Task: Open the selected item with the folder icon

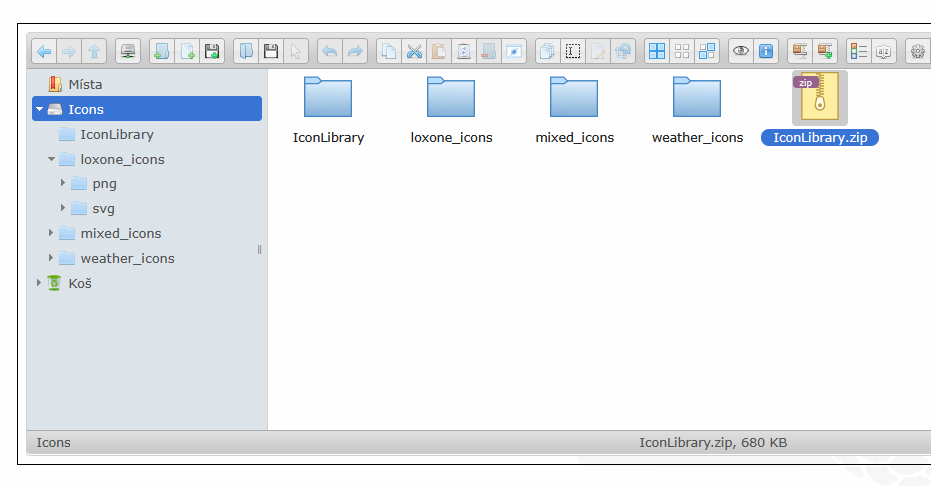Action: pos(246,52)
